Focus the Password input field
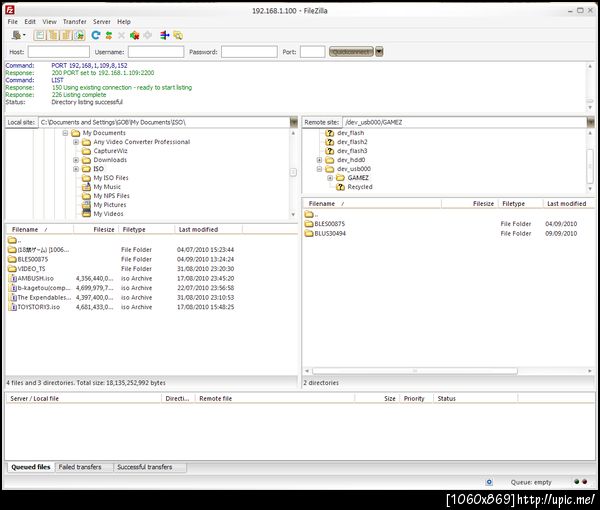The height and width of the screenshot is (510, 600). tap(249, 52)
